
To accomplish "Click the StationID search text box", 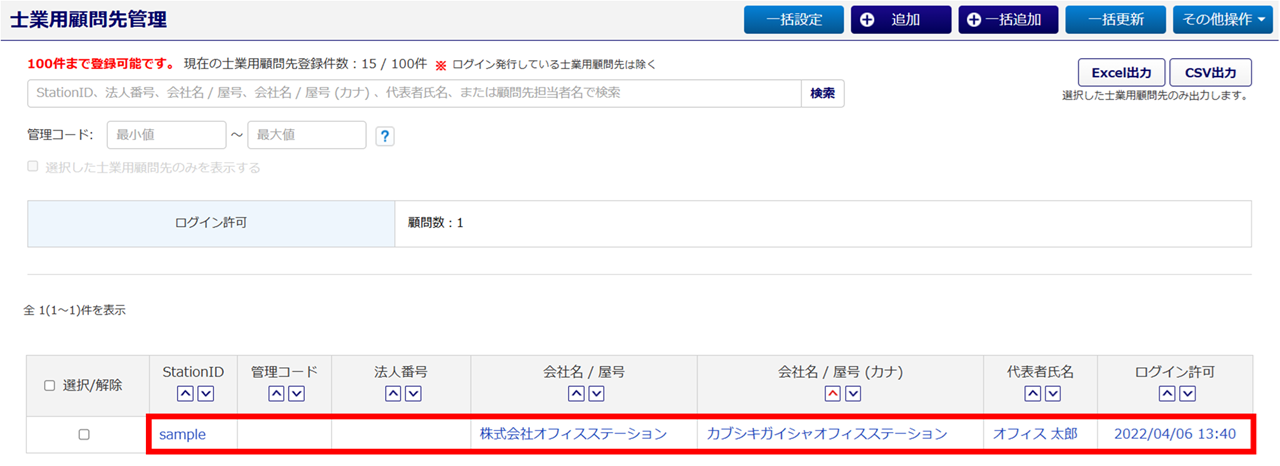I will point(414,93).
